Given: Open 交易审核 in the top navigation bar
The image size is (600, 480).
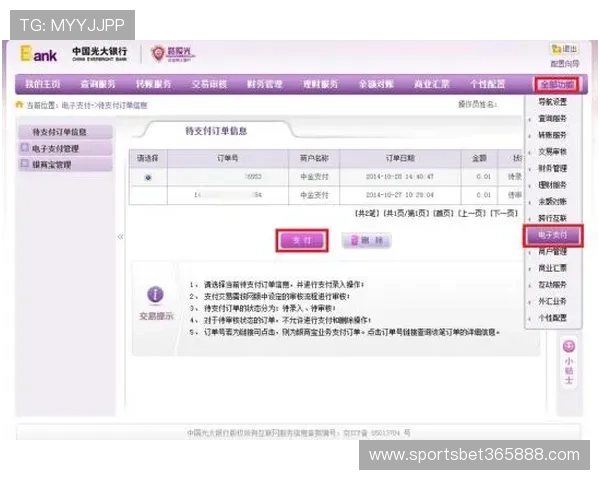Looking at the screenshot, I should click(209, 84).
